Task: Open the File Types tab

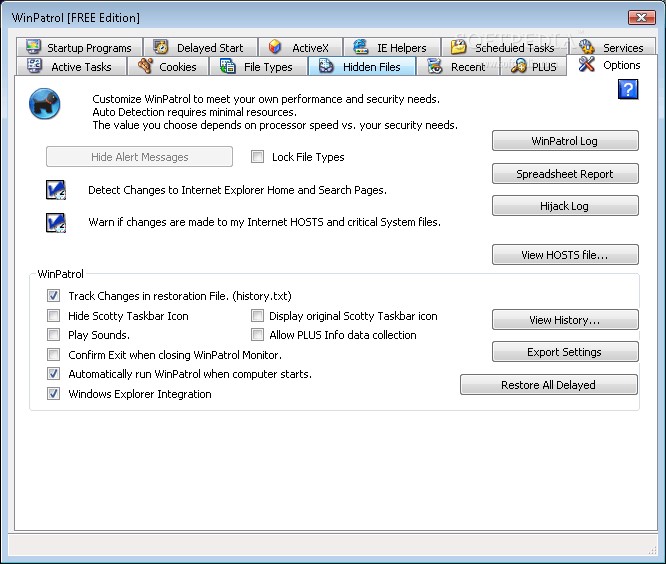Action: [258, 66]
